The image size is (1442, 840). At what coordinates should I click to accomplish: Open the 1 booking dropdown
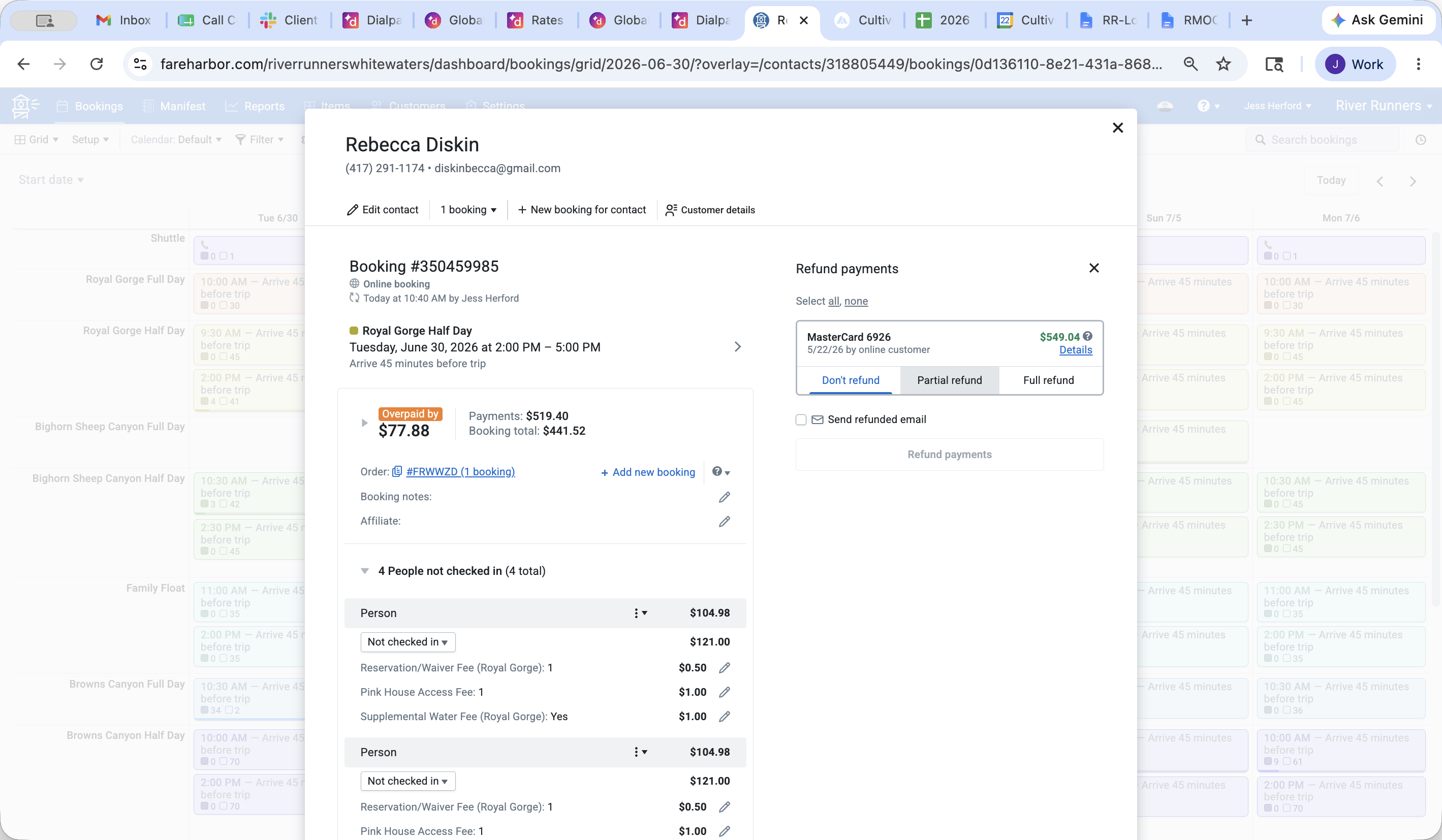468,210
